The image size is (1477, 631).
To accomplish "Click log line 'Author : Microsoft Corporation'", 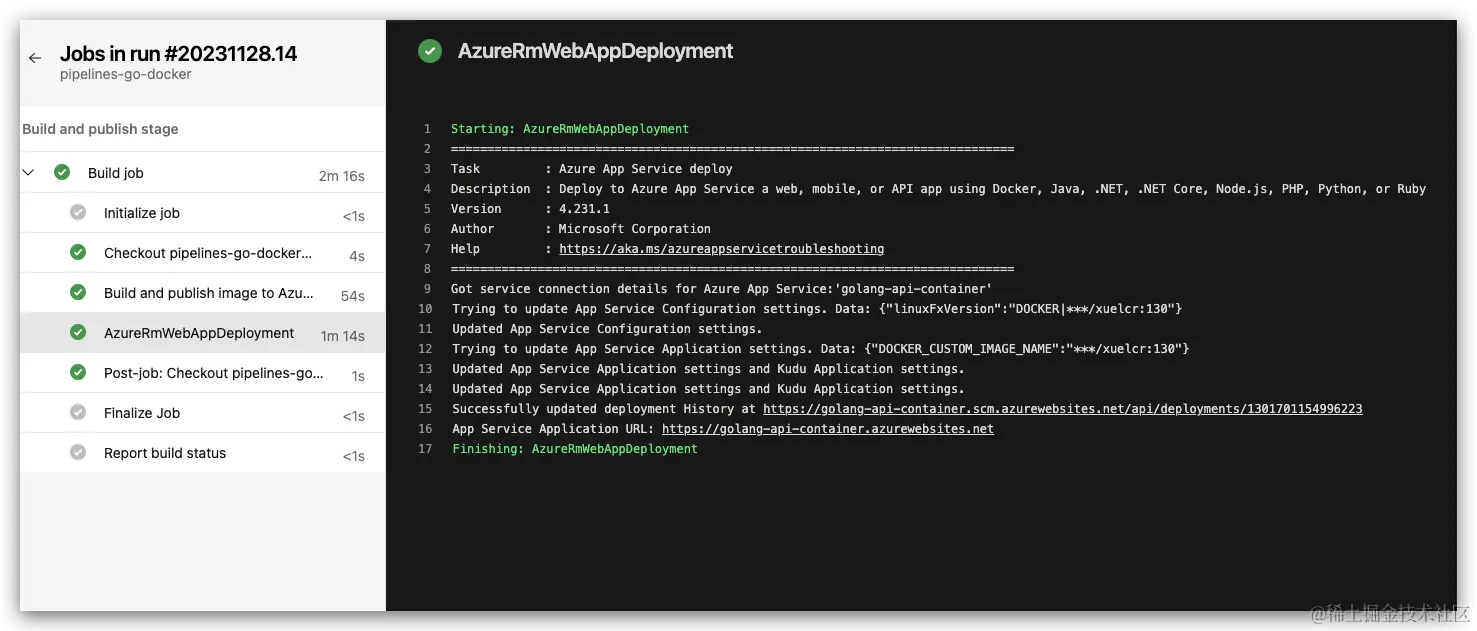I will pyautogui.click(x=581, y=229).
